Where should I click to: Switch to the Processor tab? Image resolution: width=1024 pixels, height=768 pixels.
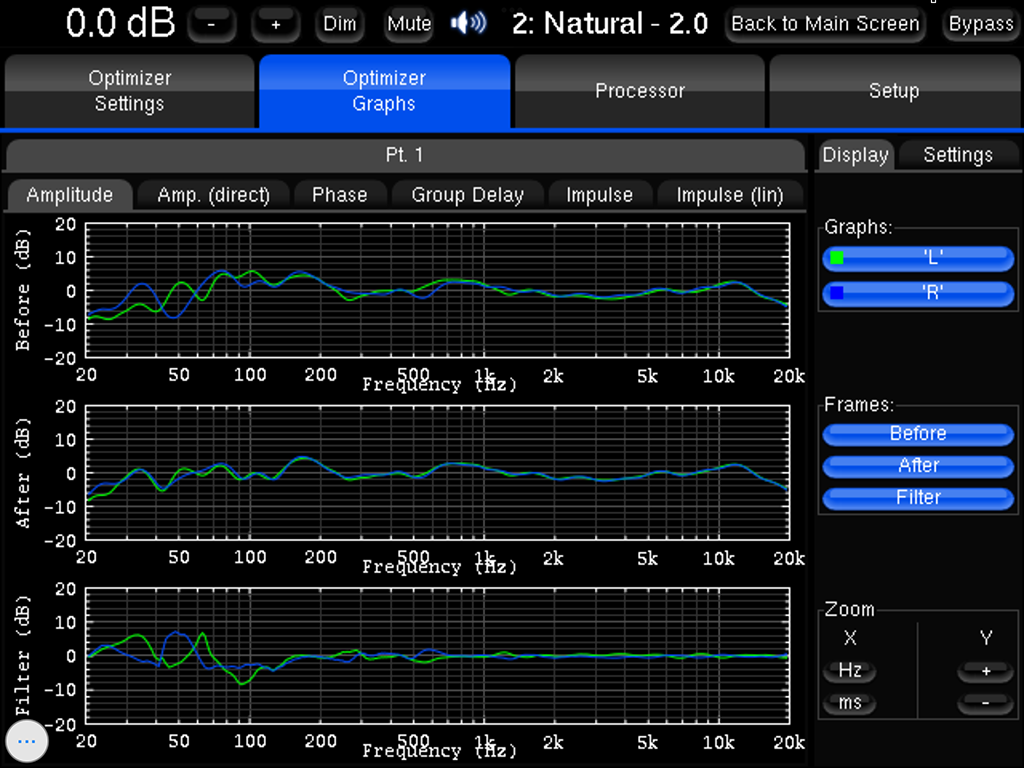point(639,91)
